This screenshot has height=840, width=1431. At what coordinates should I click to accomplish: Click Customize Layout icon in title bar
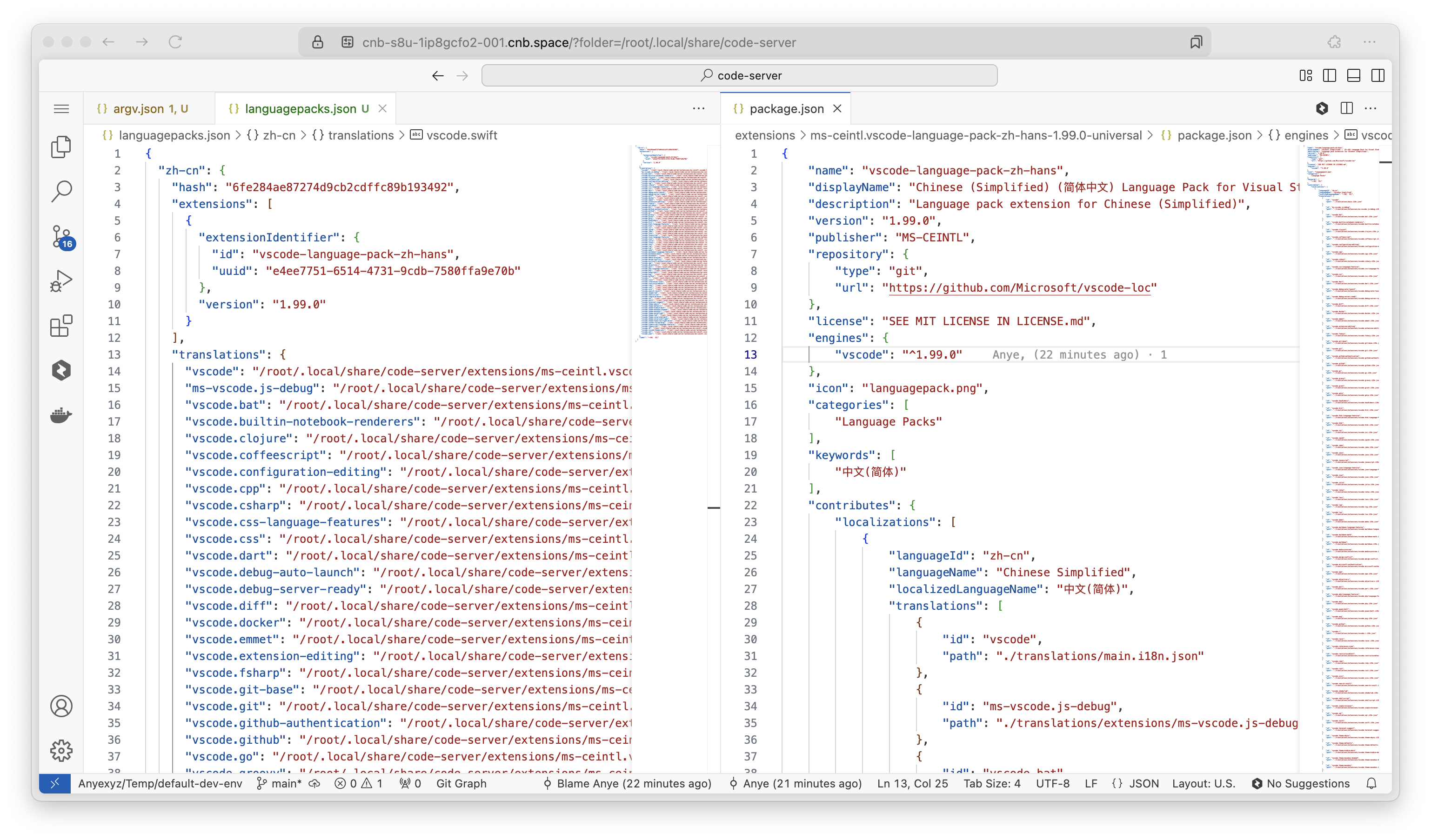[x=1305, y=75]
